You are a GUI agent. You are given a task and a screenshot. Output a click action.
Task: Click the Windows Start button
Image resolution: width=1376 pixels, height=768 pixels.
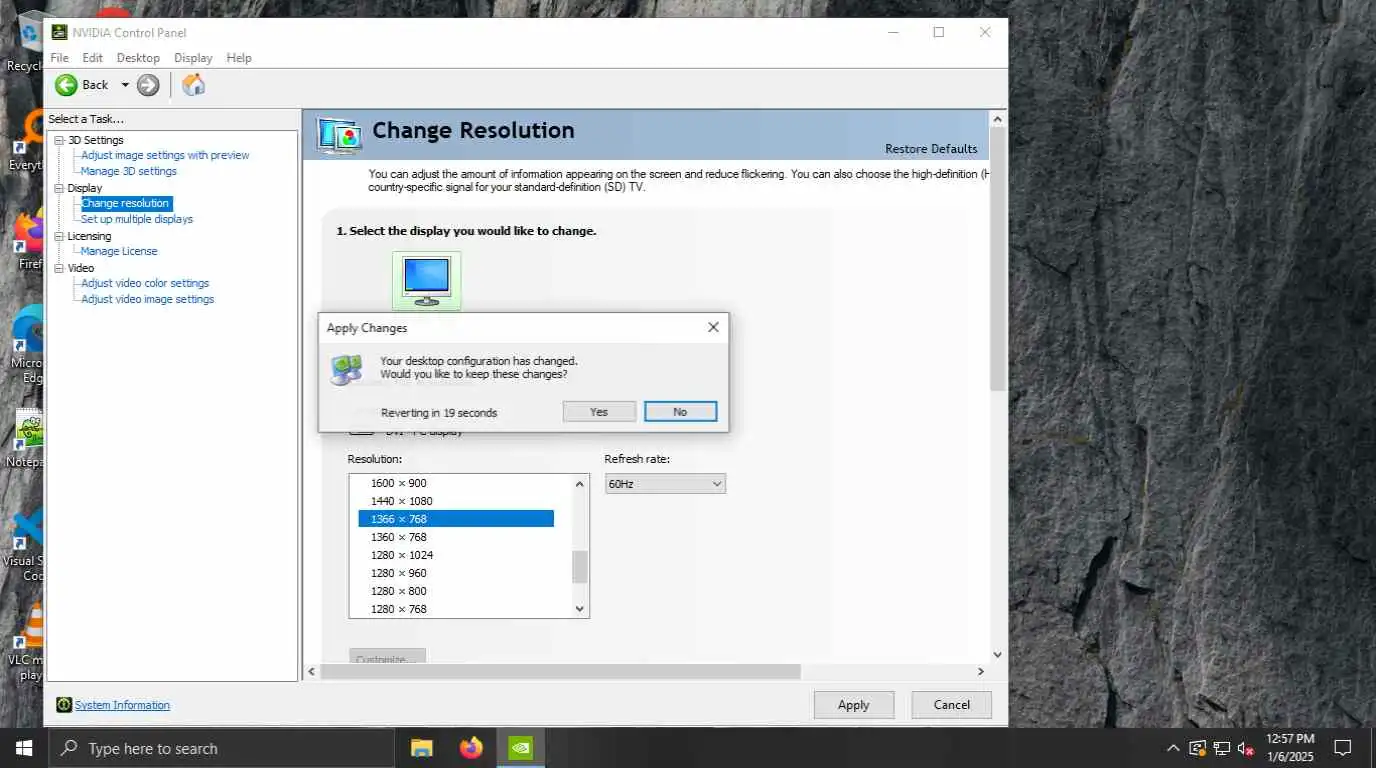point(23,748)
